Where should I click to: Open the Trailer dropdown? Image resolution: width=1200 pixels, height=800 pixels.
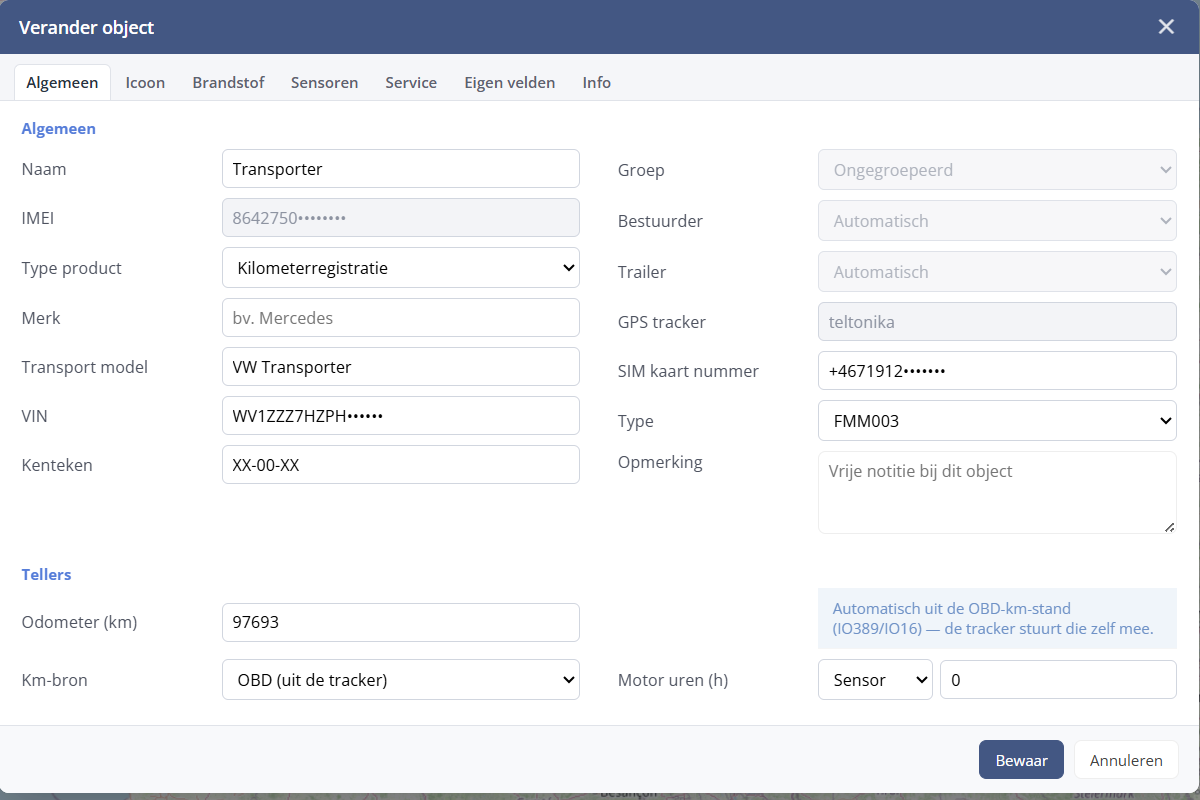[997, 272]
